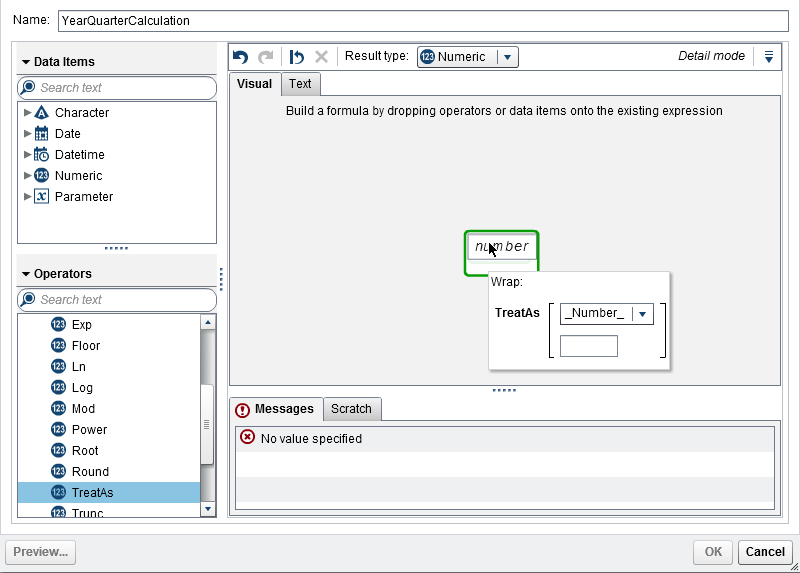Click the Operators list scroll-down arrow

click(208, 509)
